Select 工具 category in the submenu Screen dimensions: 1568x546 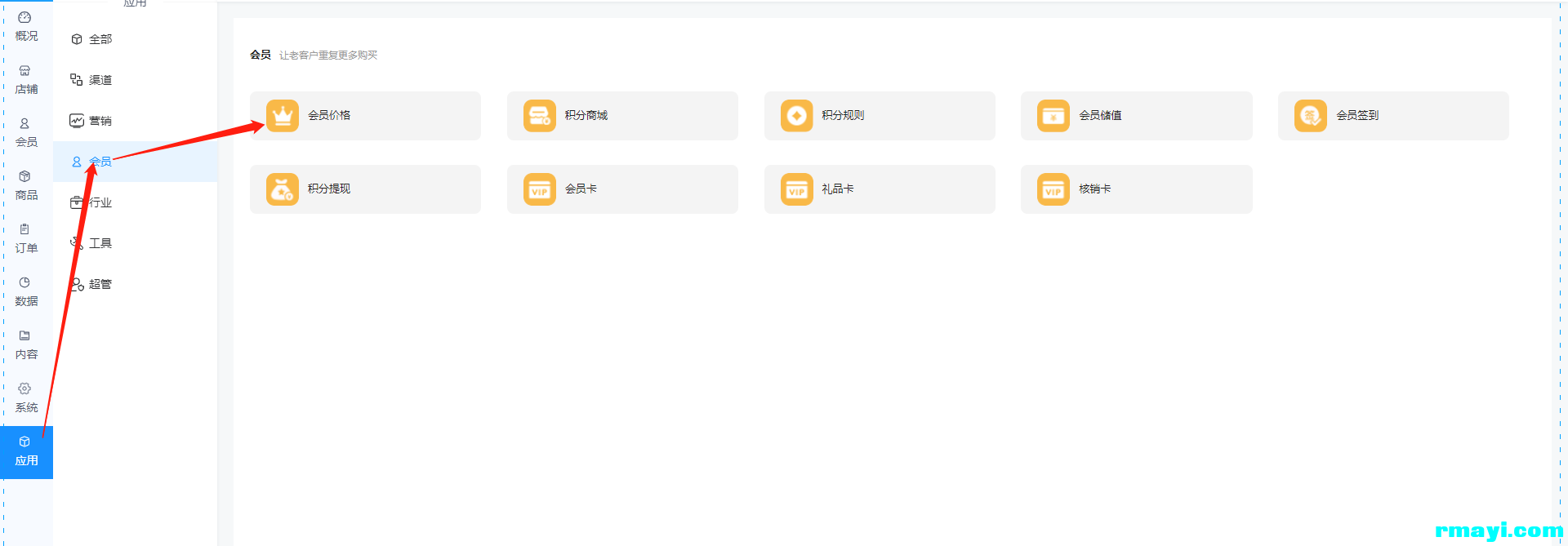pyautogui.click(x=136, y=243)
